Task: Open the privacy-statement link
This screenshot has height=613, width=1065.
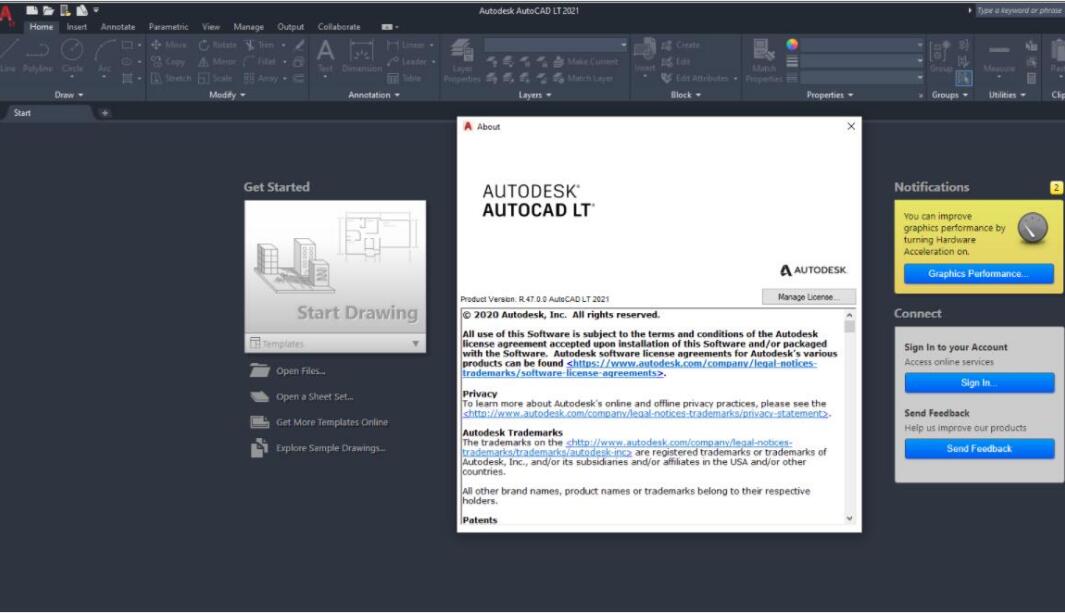Action: click(x=645, y=413)
